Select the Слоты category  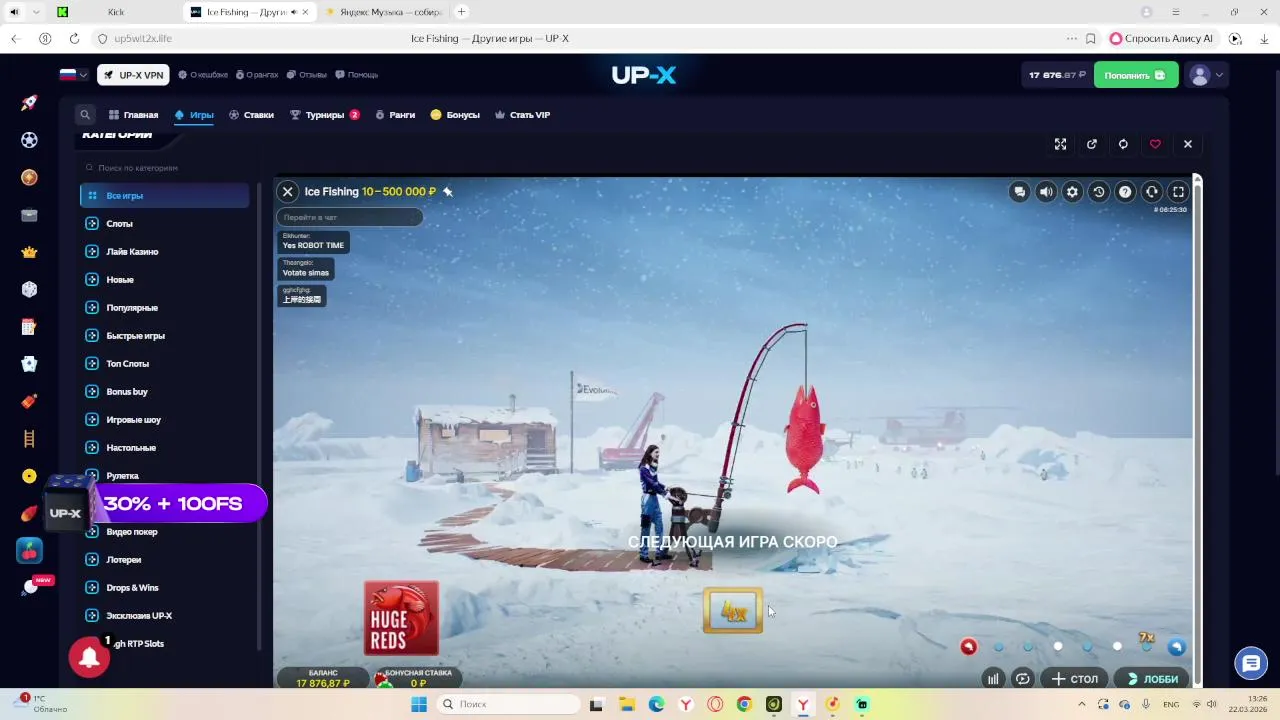point(165,224)
